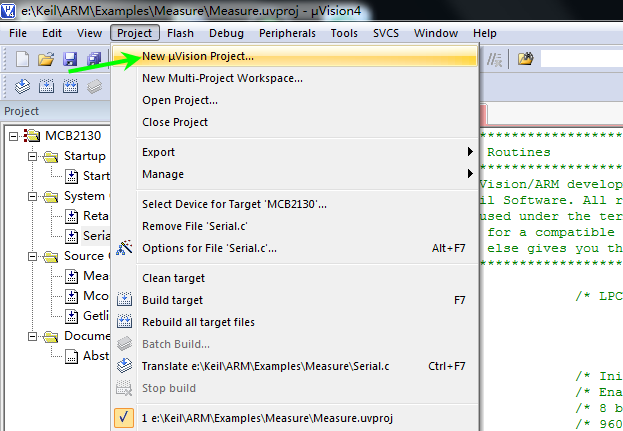The height and width of the screenshot is (431, 623).
Task: Click the Build target menu icon
Action: 124,299
